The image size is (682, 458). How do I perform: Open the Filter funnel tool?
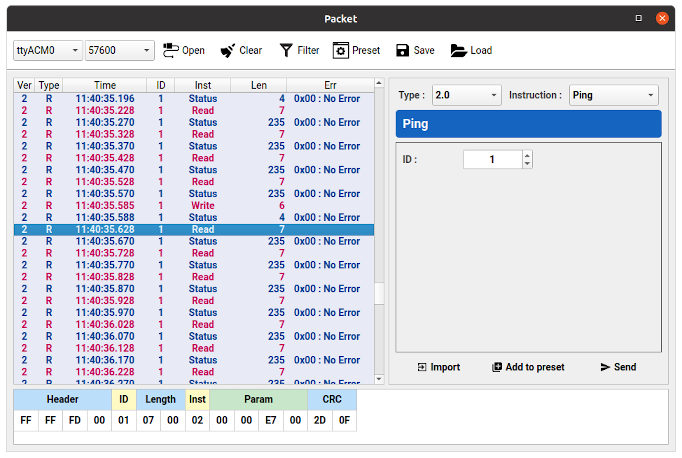pos(287,50)
